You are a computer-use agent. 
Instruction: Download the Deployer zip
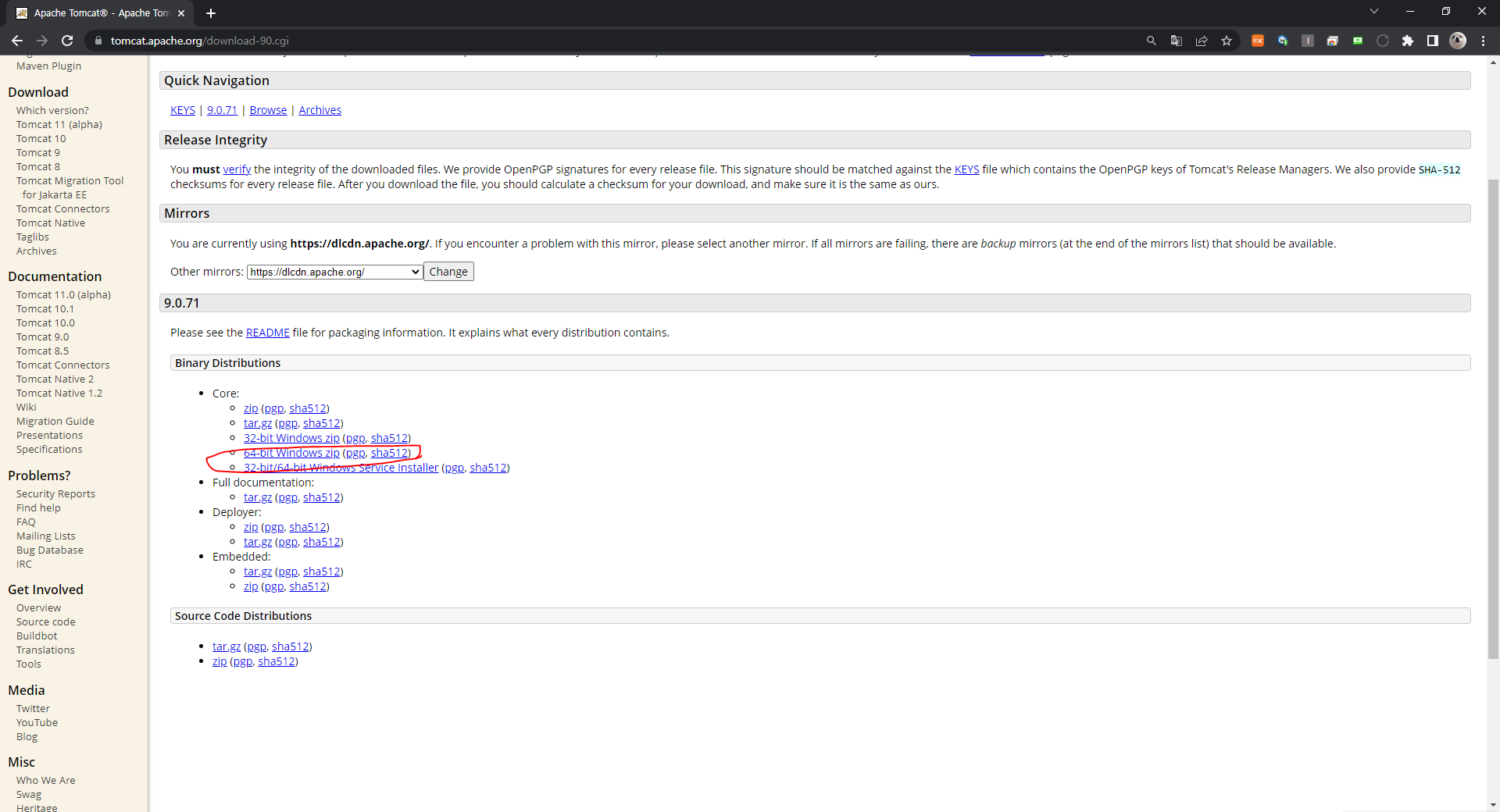pyautogui.click(x=251, y=527)
